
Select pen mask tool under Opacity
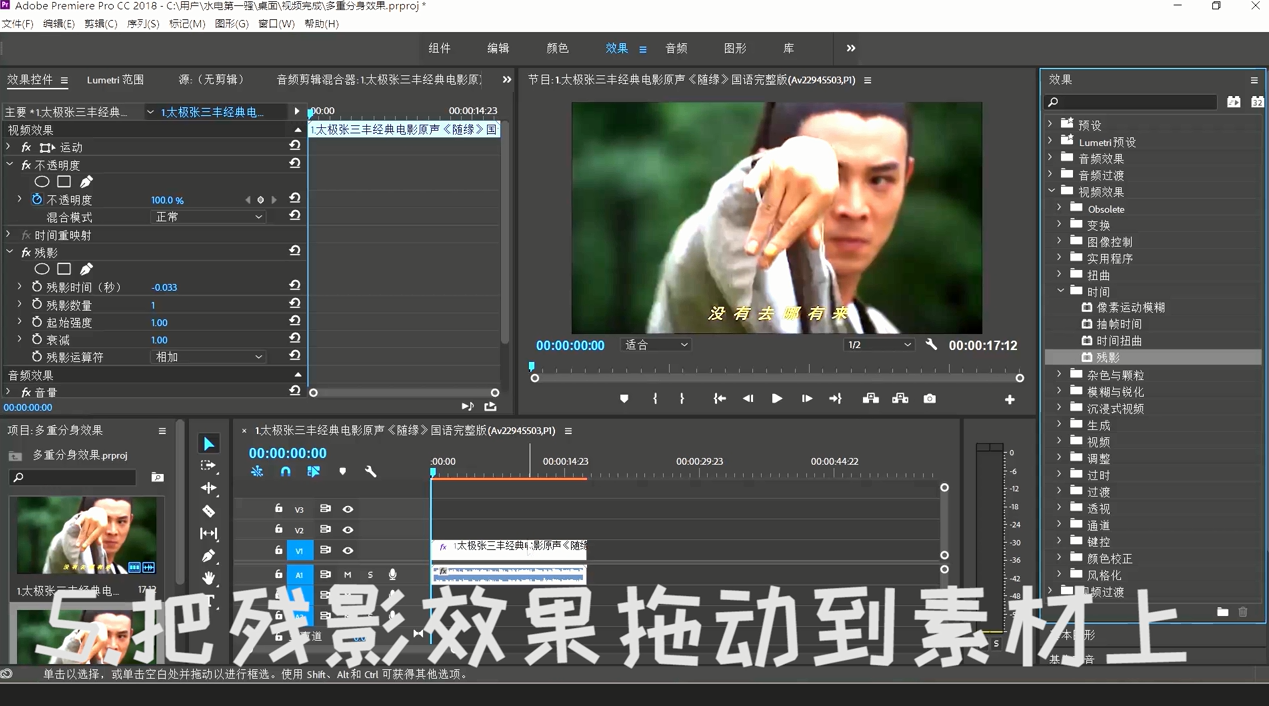[87, 182]
